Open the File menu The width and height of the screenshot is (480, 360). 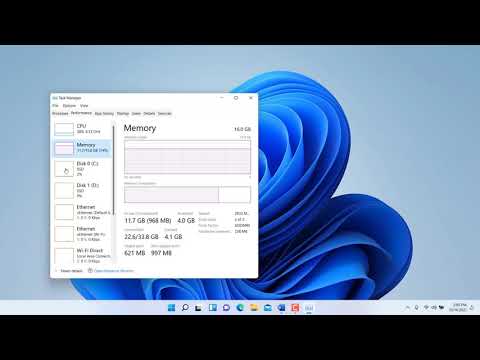pos(55,106)
